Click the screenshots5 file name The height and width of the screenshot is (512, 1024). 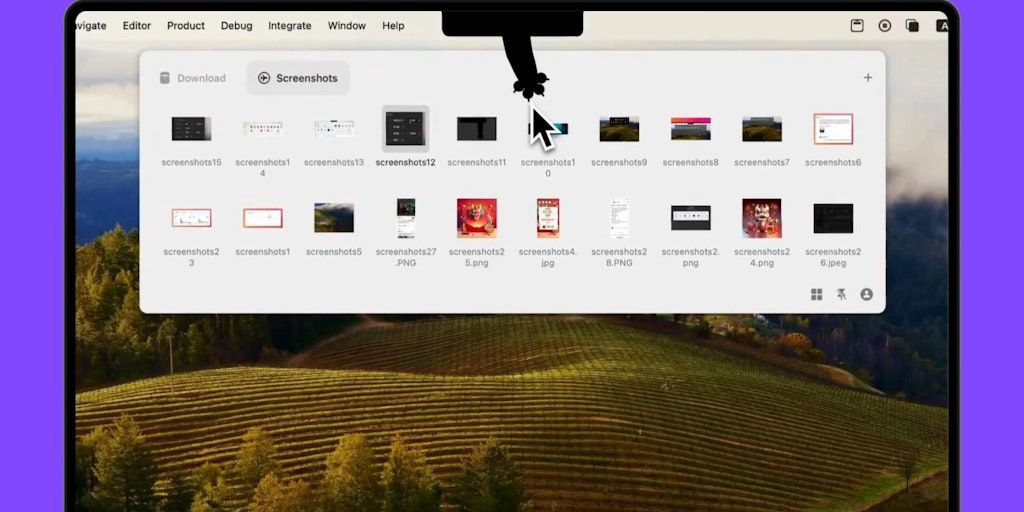[334, 252]
